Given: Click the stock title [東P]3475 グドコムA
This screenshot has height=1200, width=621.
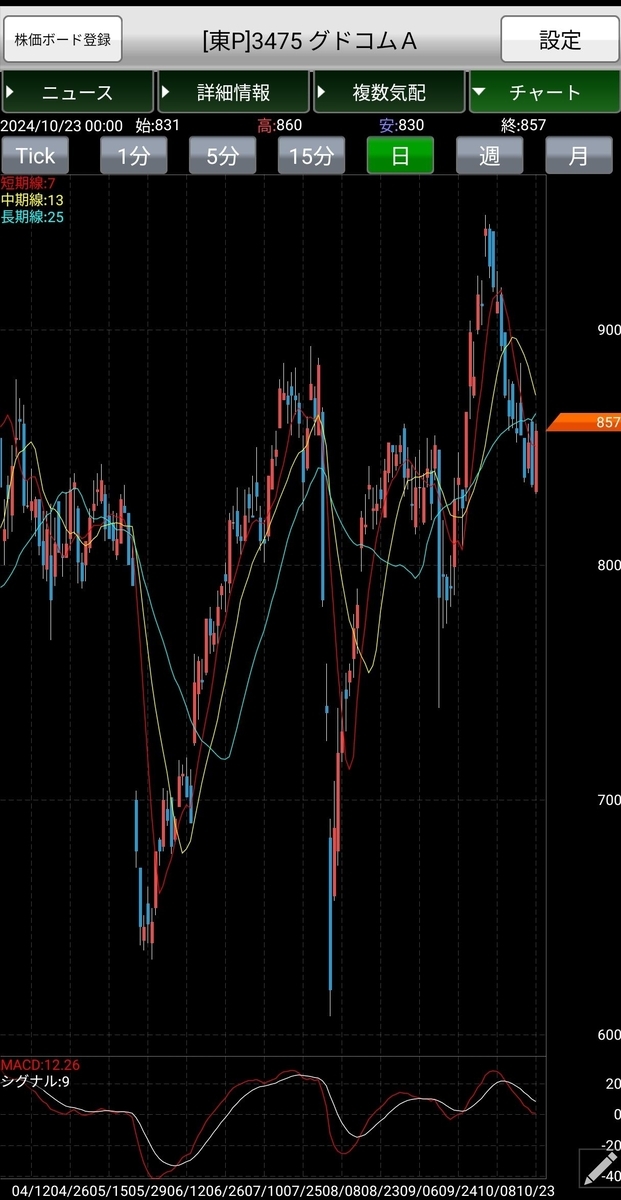Looking at the screenshot, I should (x=309, y=41).
